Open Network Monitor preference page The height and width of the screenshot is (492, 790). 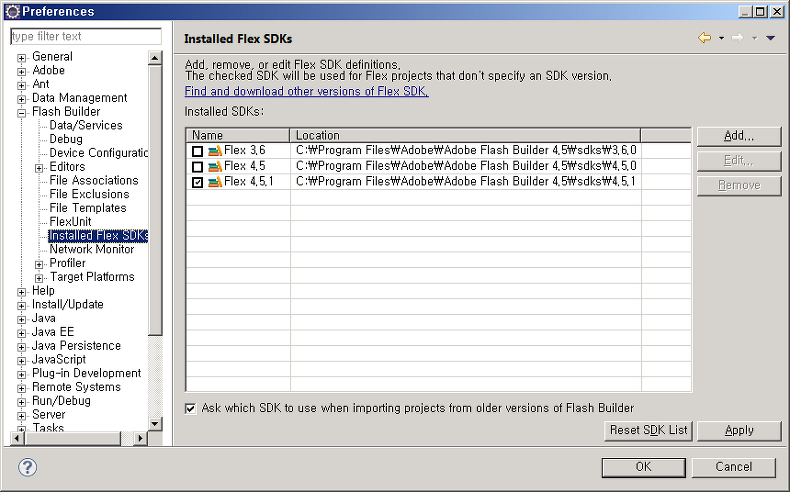click(x=92, y=249)
